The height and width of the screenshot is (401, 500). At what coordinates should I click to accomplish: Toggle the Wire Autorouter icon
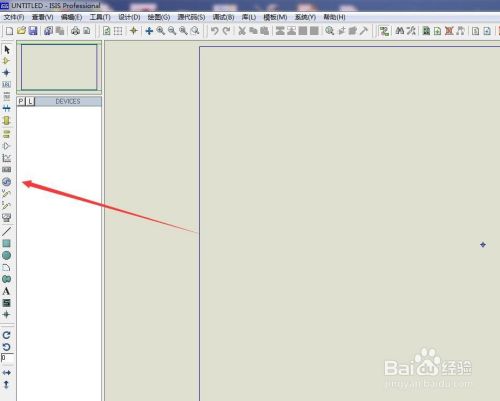384,31
